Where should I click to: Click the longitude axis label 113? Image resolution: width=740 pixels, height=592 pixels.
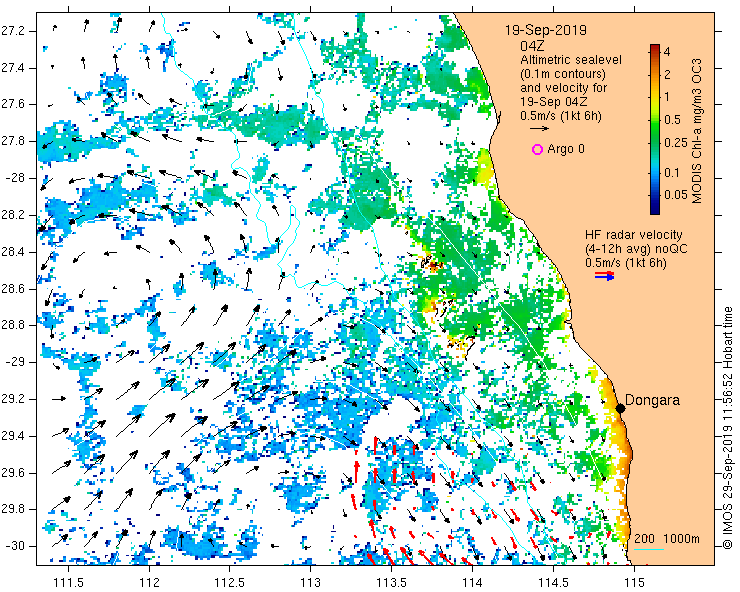(x=311, y=582)
